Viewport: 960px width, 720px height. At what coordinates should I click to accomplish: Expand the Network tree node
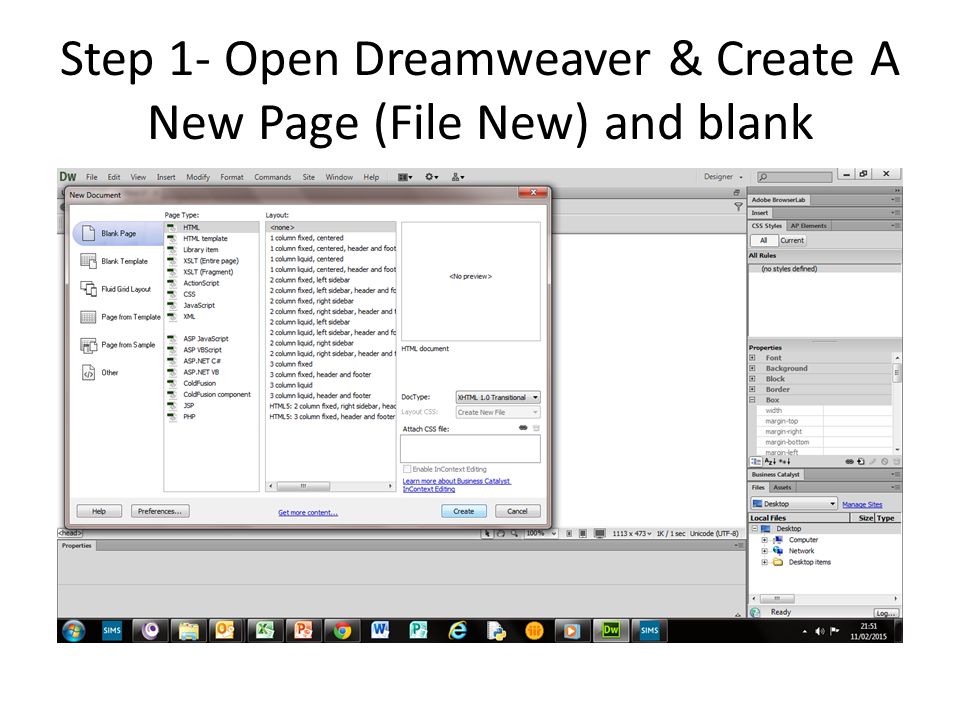[x=765, y=551]
